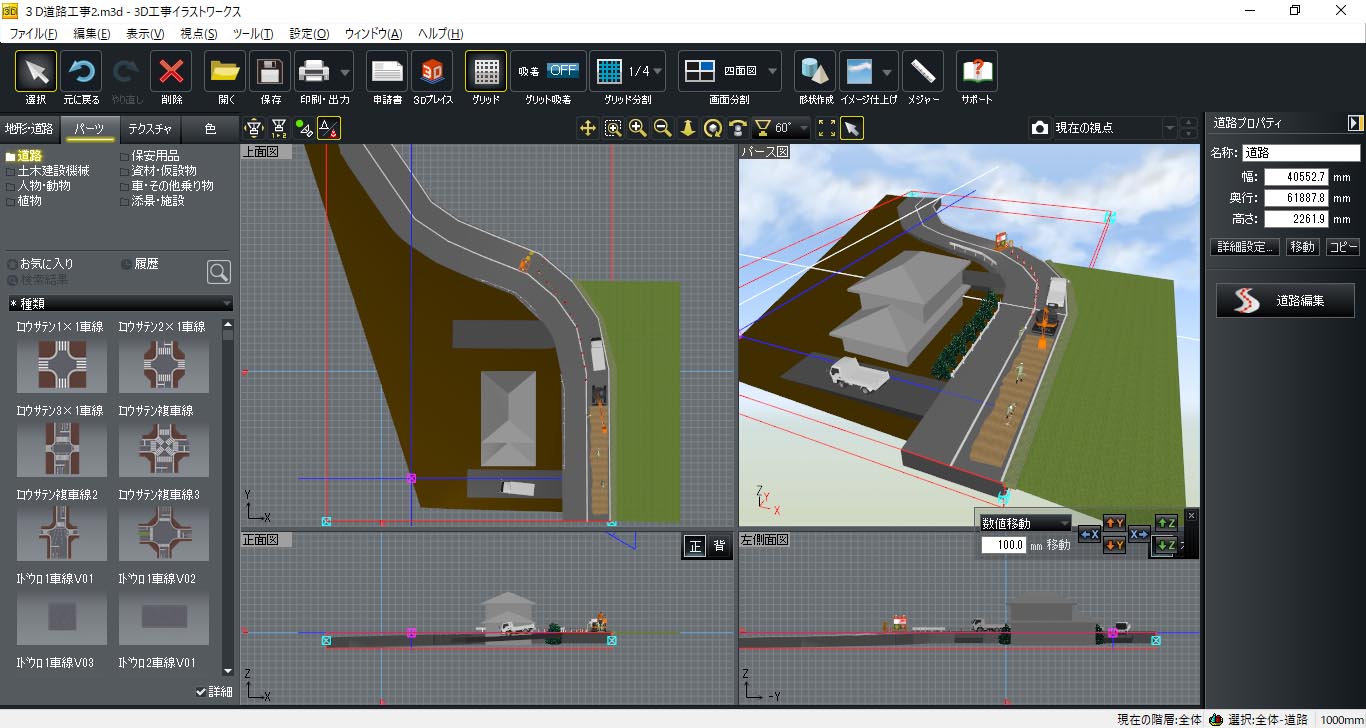Viewport: 1366px width, 728px height.
Task: Click the zoom in magnifier icon
Action: point(638,128)
